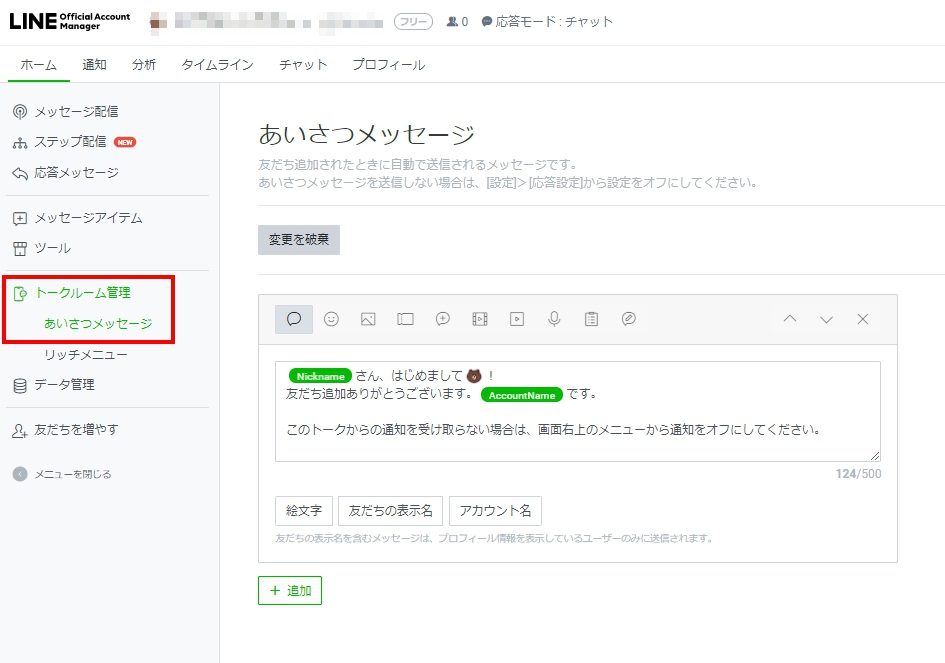Switch to the チャット tab

(303, 65)
